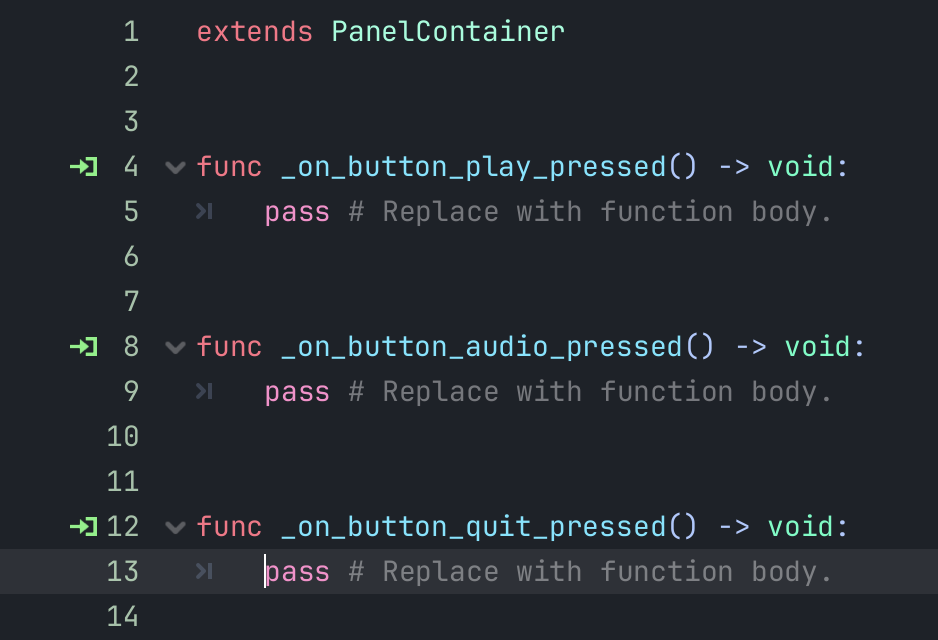Click the pass keyword on line 5
The width and height of the screenshot is (938, 640).
[297, 212]
